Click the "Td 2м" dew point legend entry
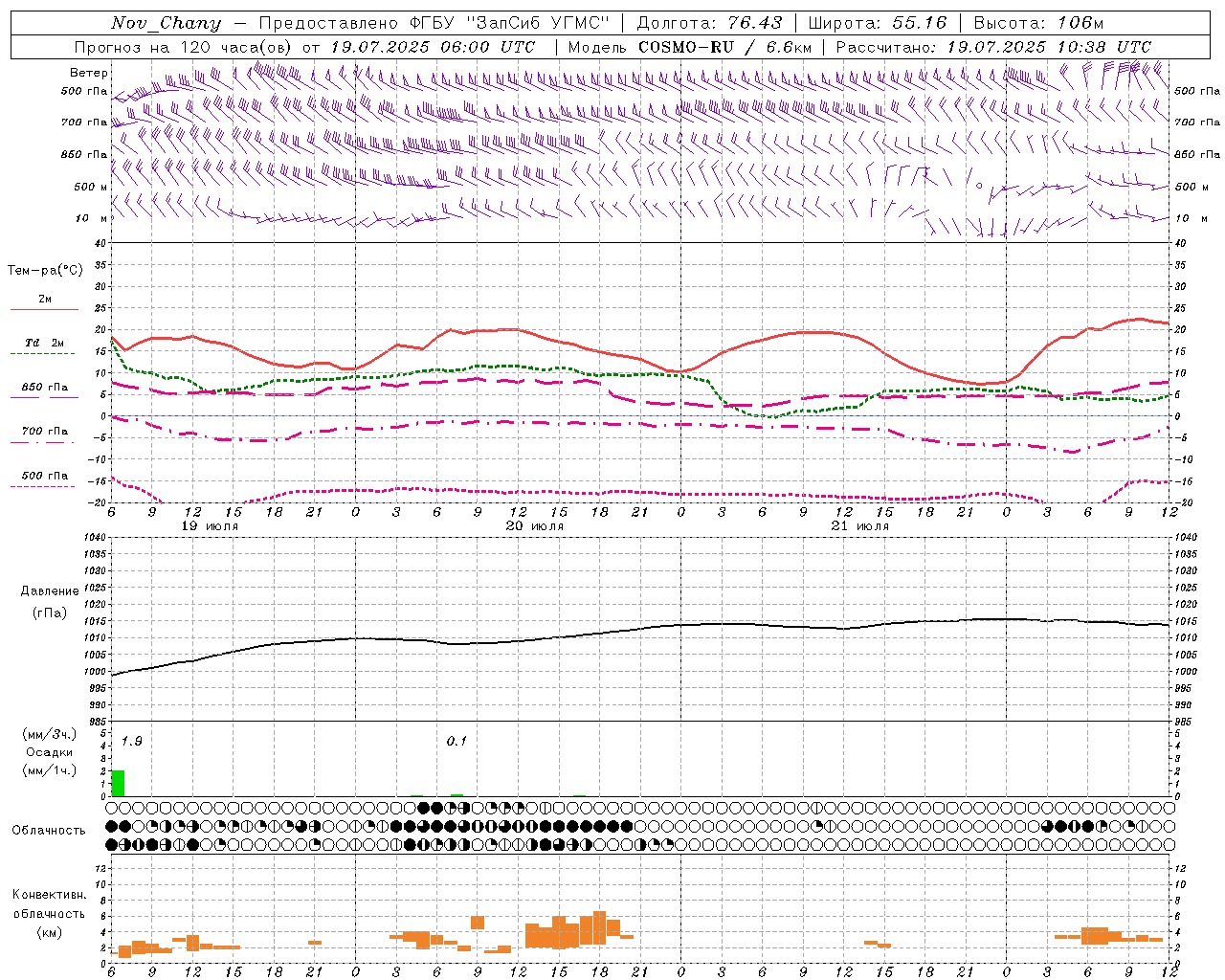1225x980 pixels. click(44, 343)
